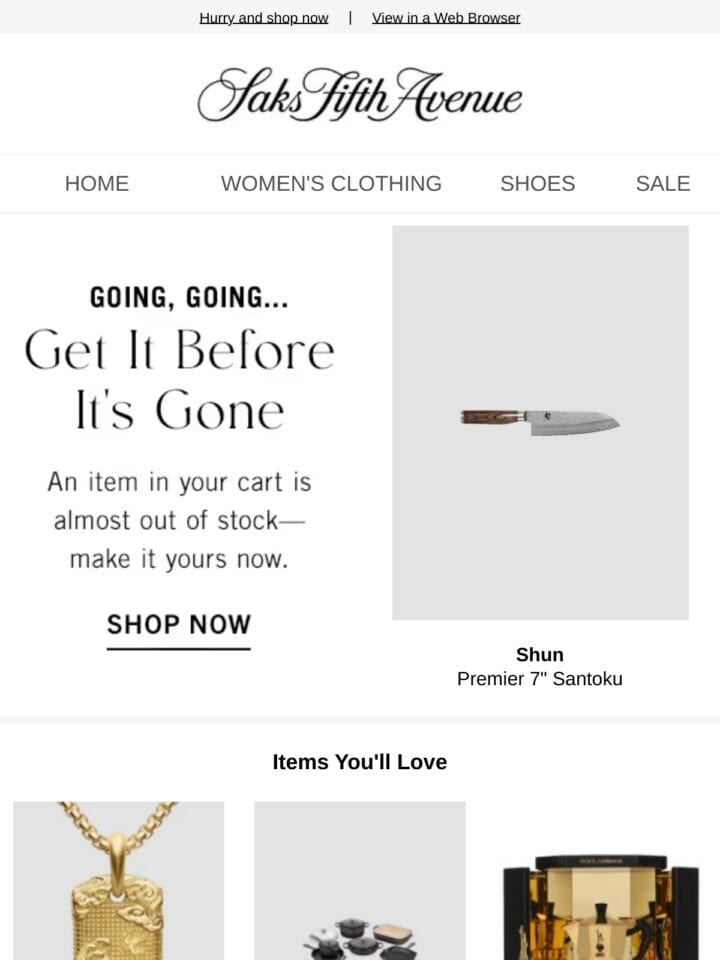Viewport: 720px width, 960px height.
Task: Click the Items You'll Love heading
Action: (x=360, y=762)
